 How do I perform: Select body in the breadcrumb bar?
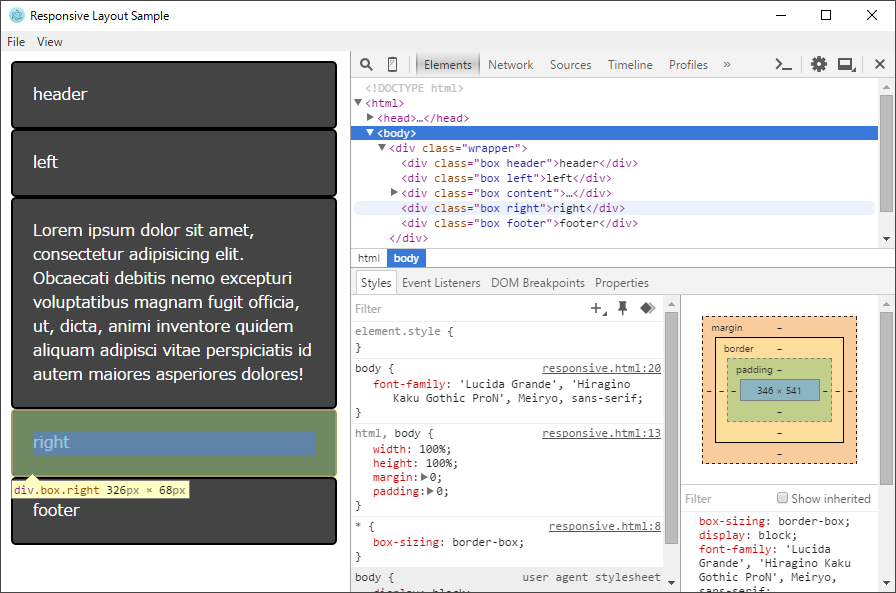click(x=406, y=258)
